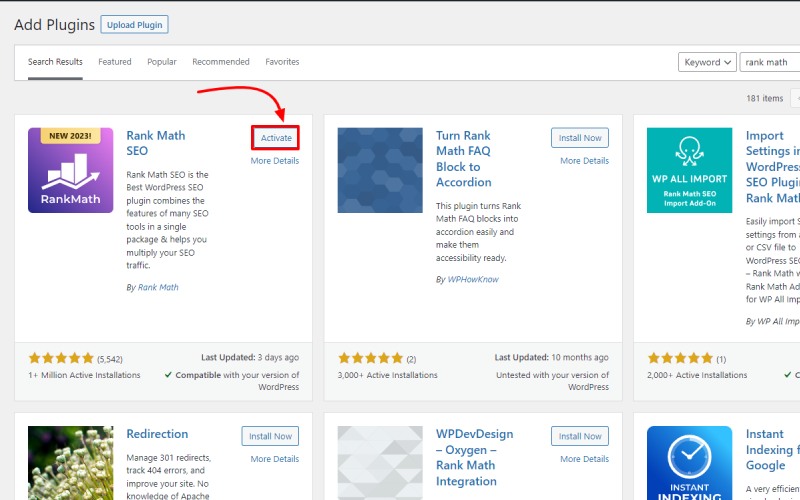Click the WP All Import plugin icon
This screenshot has height=500, width=800.
(x=689, y=170)
